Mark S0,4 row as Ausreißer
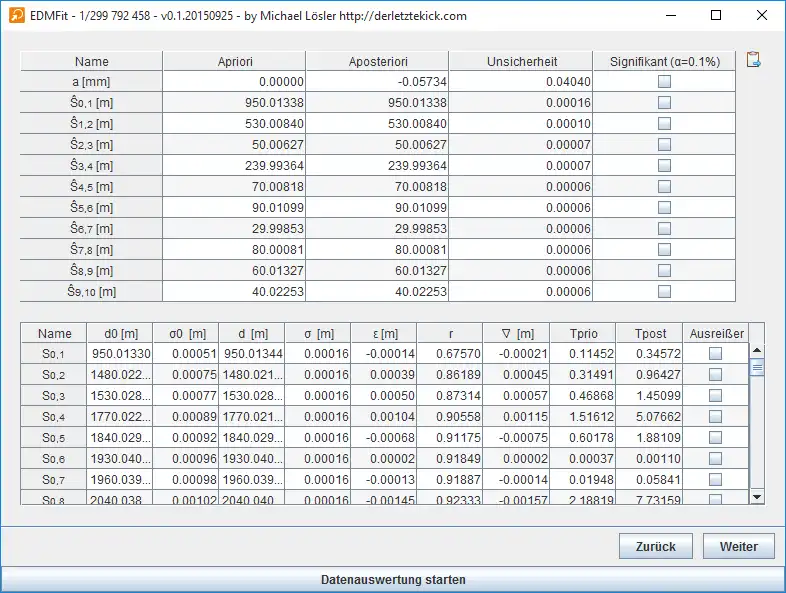 [x=715, y=417]
